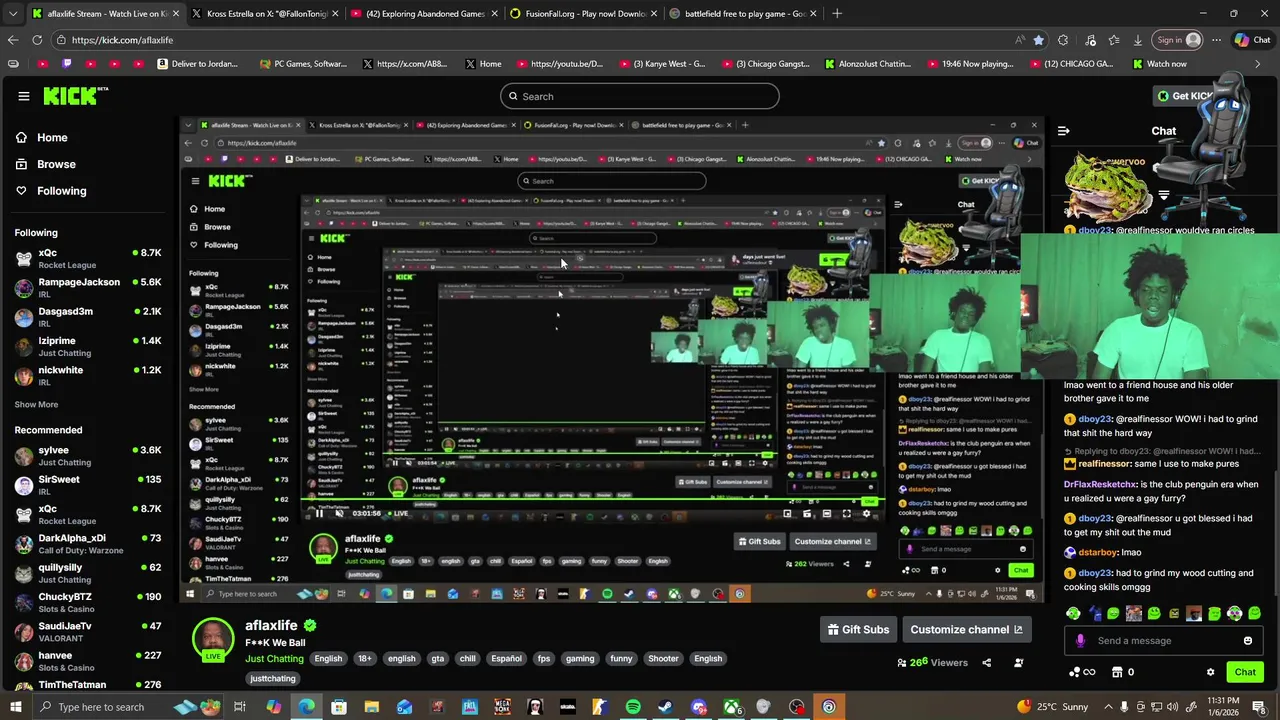Image resolution: width=1280 pixels, height=720 pixels.
Task: Open the Xbox app from the taskbar
Action: coord(732,707)
